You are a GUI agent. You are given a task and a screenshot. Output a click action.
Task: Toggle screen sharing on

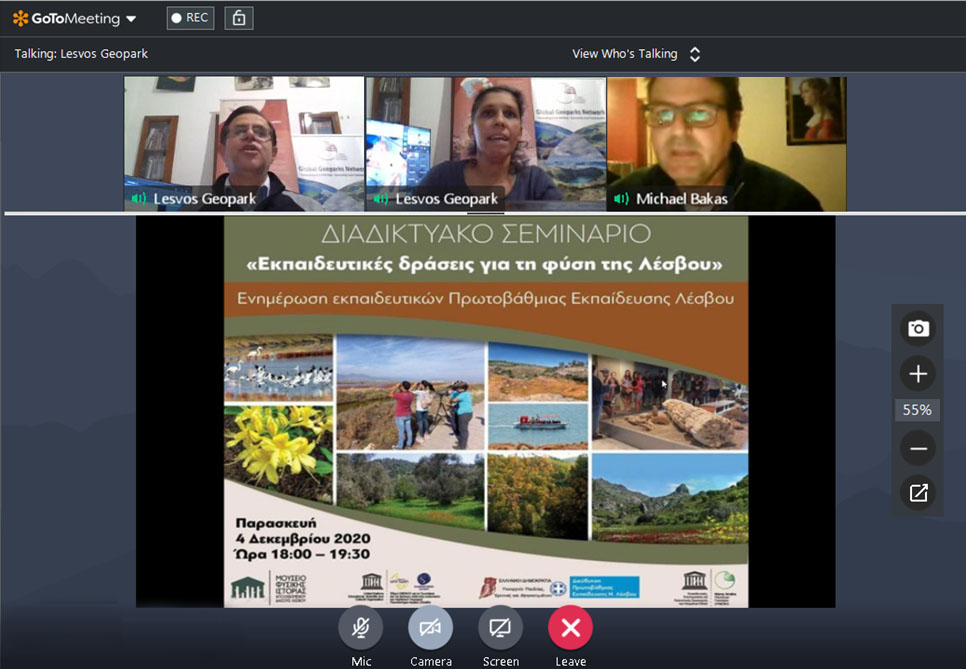[500, 628]
